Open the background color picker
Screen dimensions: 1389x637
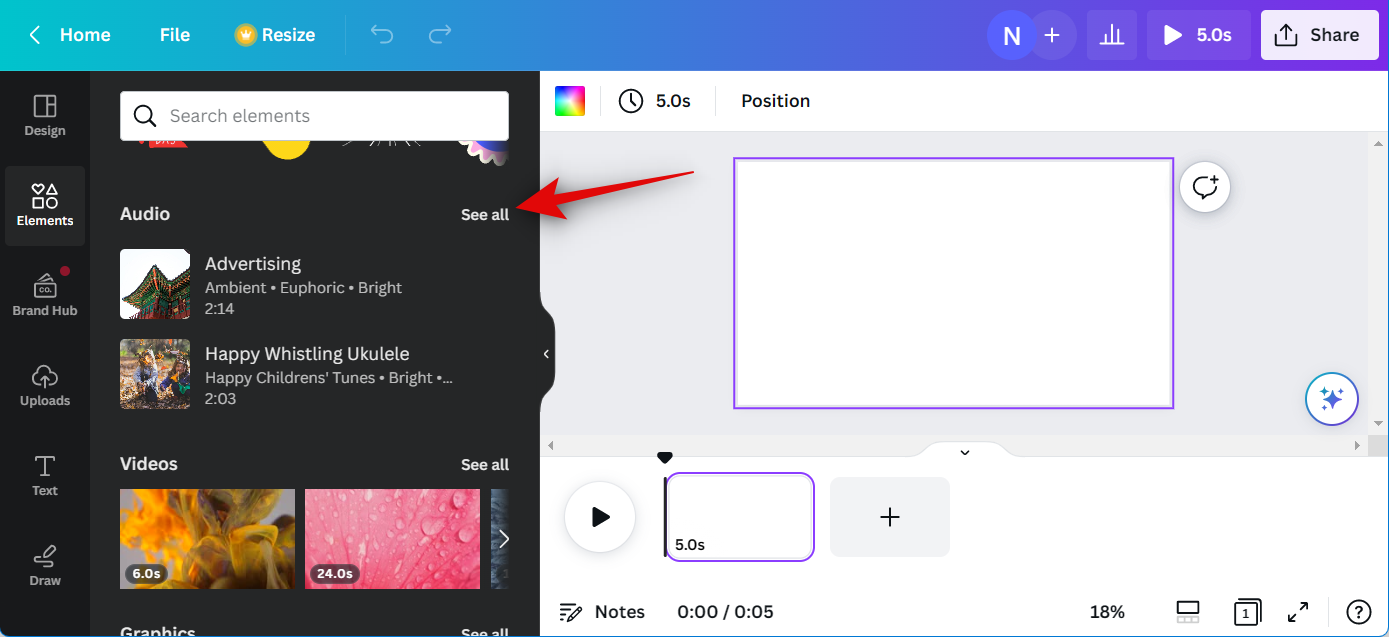pyautogui.click(x=570, y=101)
